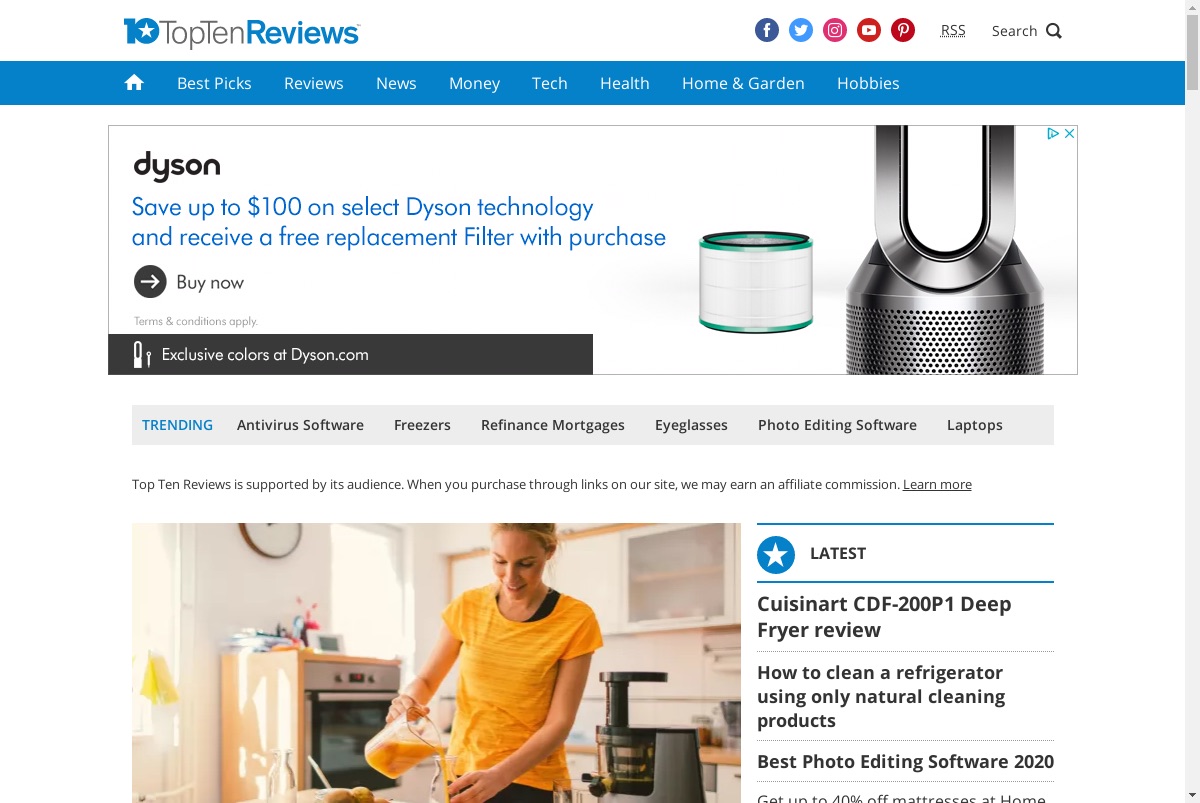Open the Home & Garden menu
The width and height of the screenshot is (1200, 803).
(x=743, y=83)
